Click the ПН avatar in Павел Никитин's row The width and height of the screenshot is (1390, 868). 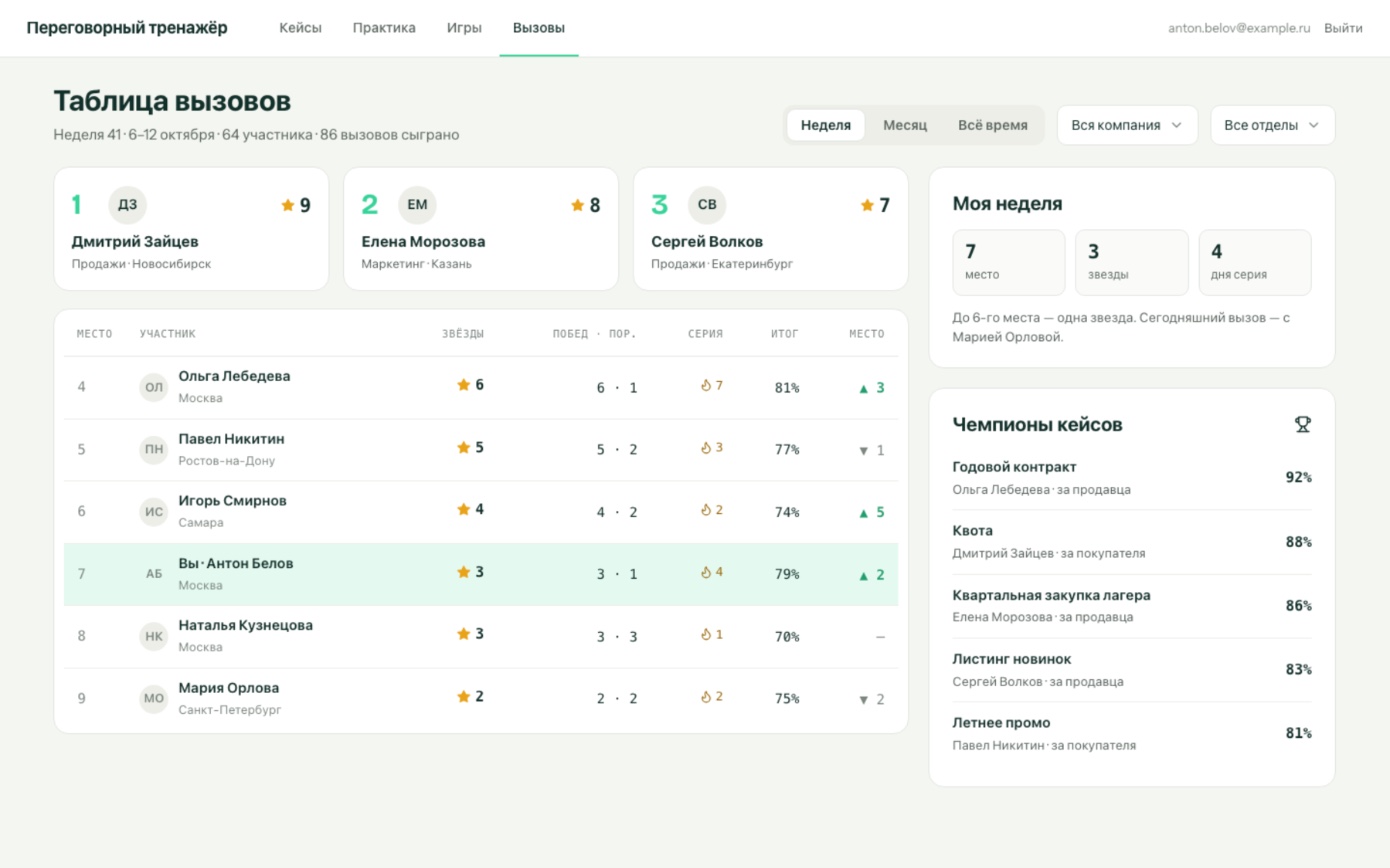click(154, 450)
